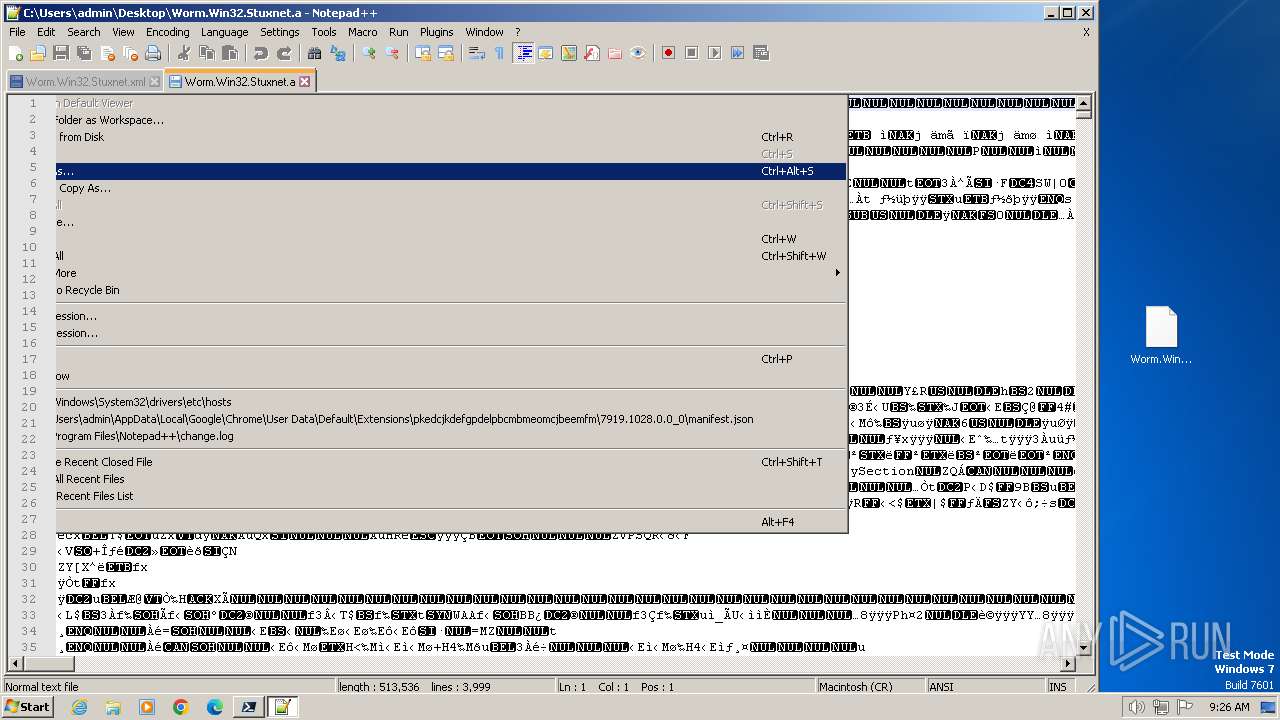Close the Worm.Win32.Stuxnet.a tab with its X
The width and height of the screenshot is (1280, 720).
click(305, 82)
